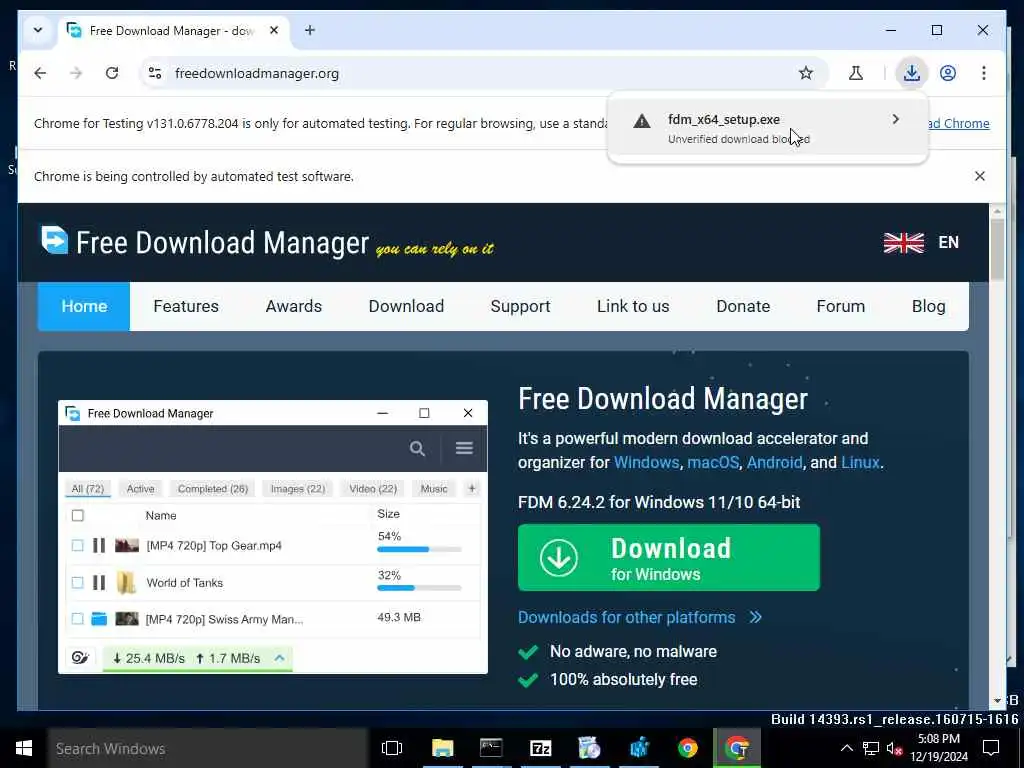Go to the Download navigation item

(406, 306)
